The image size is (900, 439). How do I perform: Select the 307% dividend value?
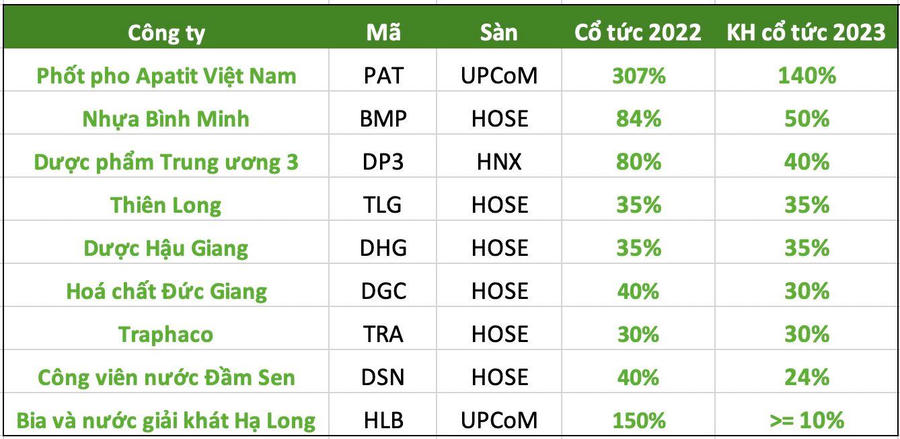[x=638, y=75]
